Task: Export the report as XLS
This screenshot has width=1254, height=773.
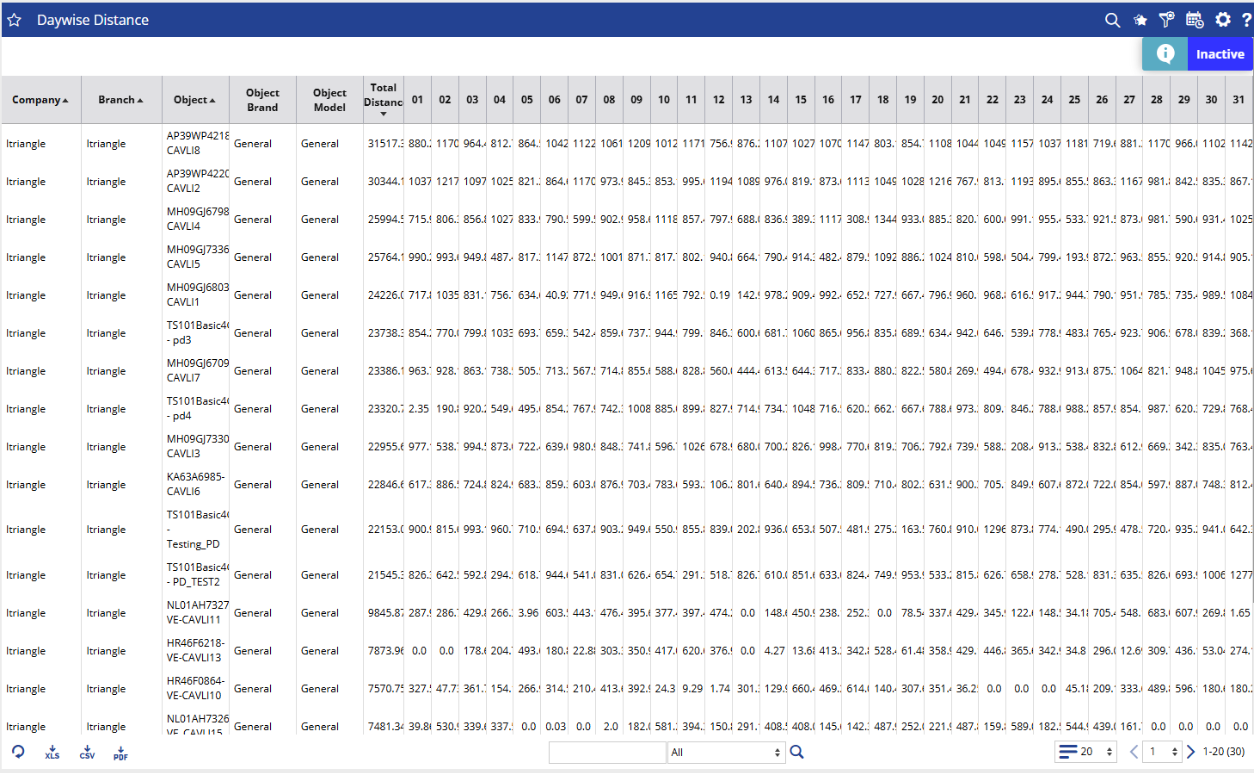Action: [x=52, y=753]
